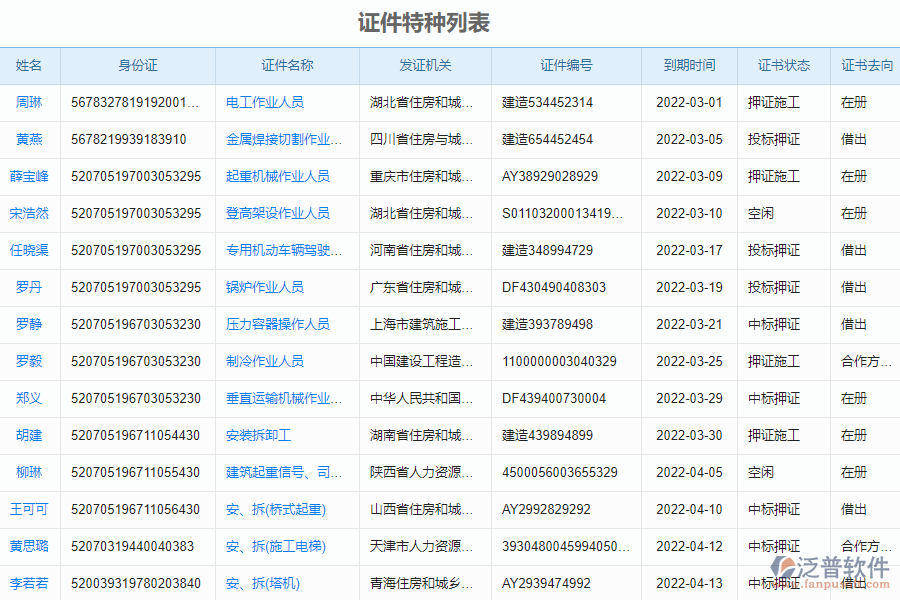This screenshot has width=900, height=600.
Task: Open 金属焊接切割作业 certificate details
Action: point(283,139)
